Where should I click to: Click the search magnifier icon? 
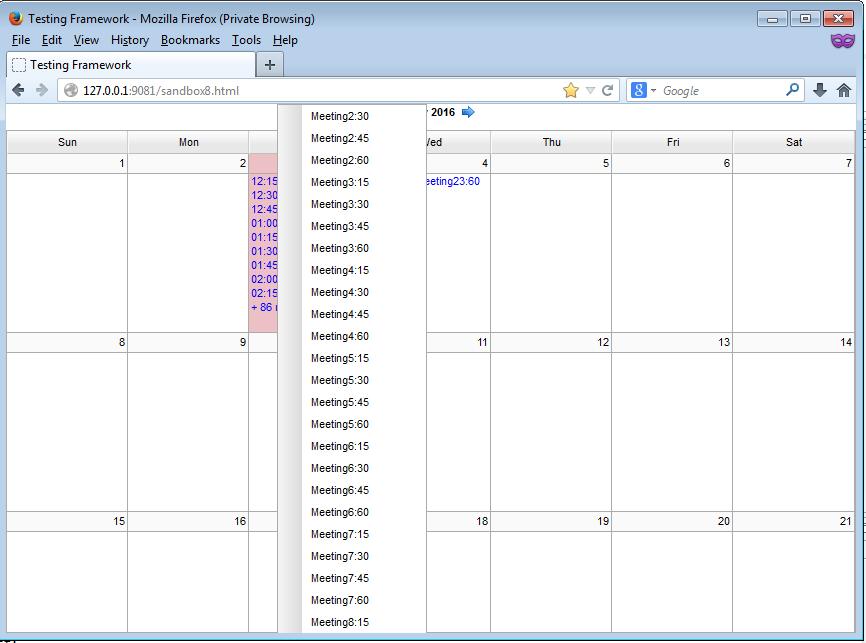(x=793, y=90)
